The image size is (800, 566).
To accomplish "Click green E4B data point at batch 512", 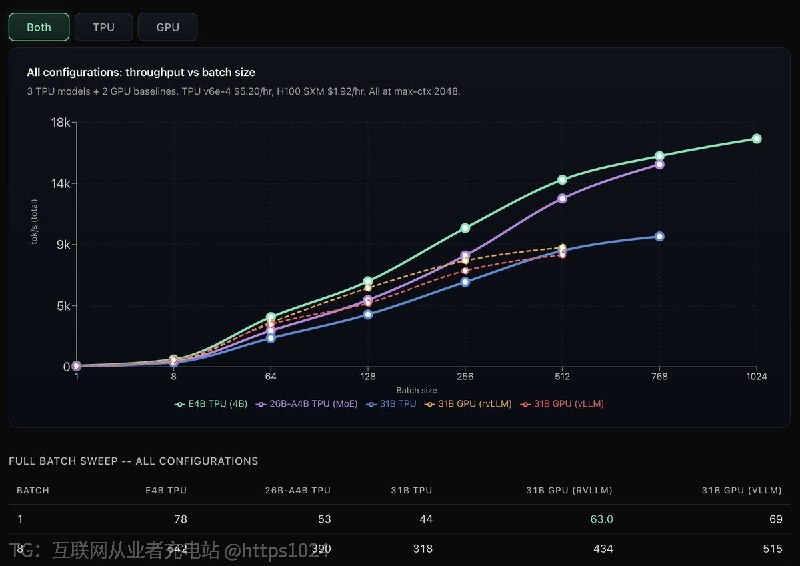I will (x=562, y=180).
